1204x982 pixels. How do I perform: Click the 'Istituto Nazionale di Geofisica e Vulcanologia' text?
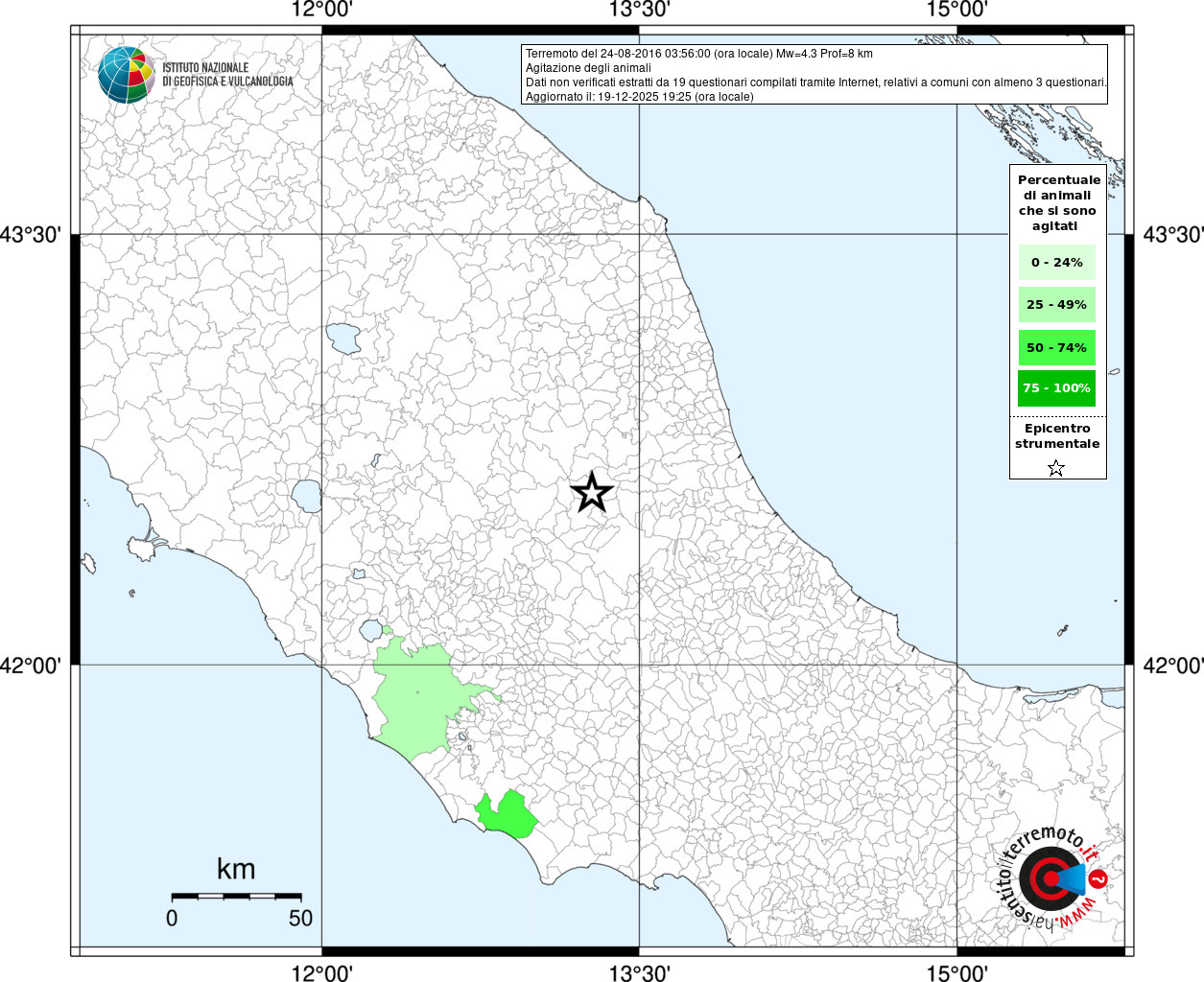[x=227, y=75]
